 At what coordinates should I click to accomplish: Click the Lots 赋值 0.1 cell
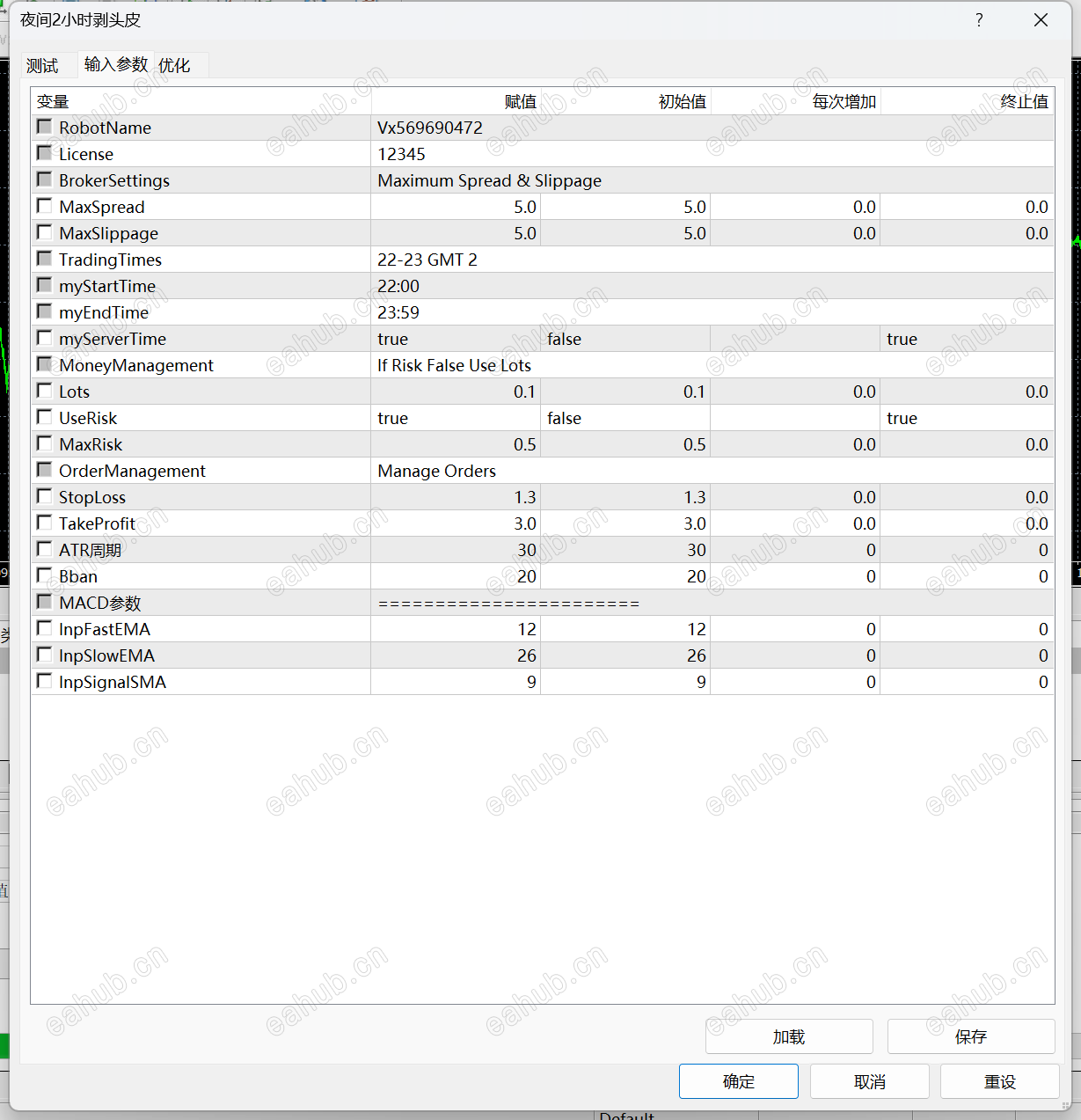pyautogui.click(x=456, y=392)
